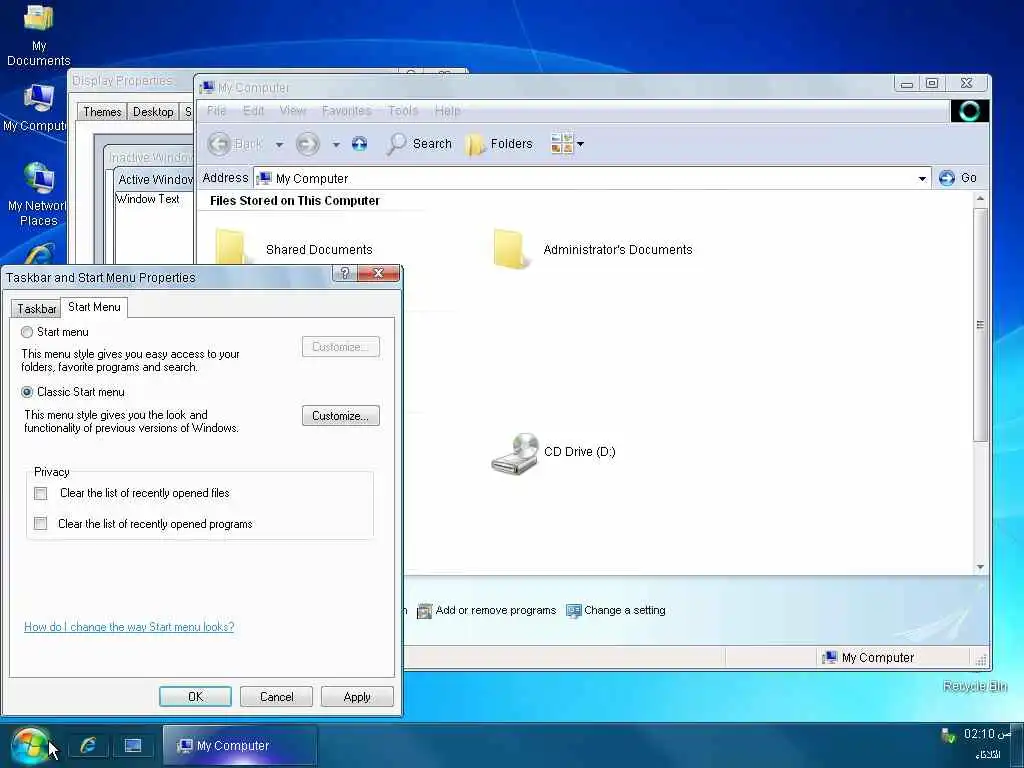Open the Windows Start orb
This screenshot has width=1024, height=768.
pos(30,746)
